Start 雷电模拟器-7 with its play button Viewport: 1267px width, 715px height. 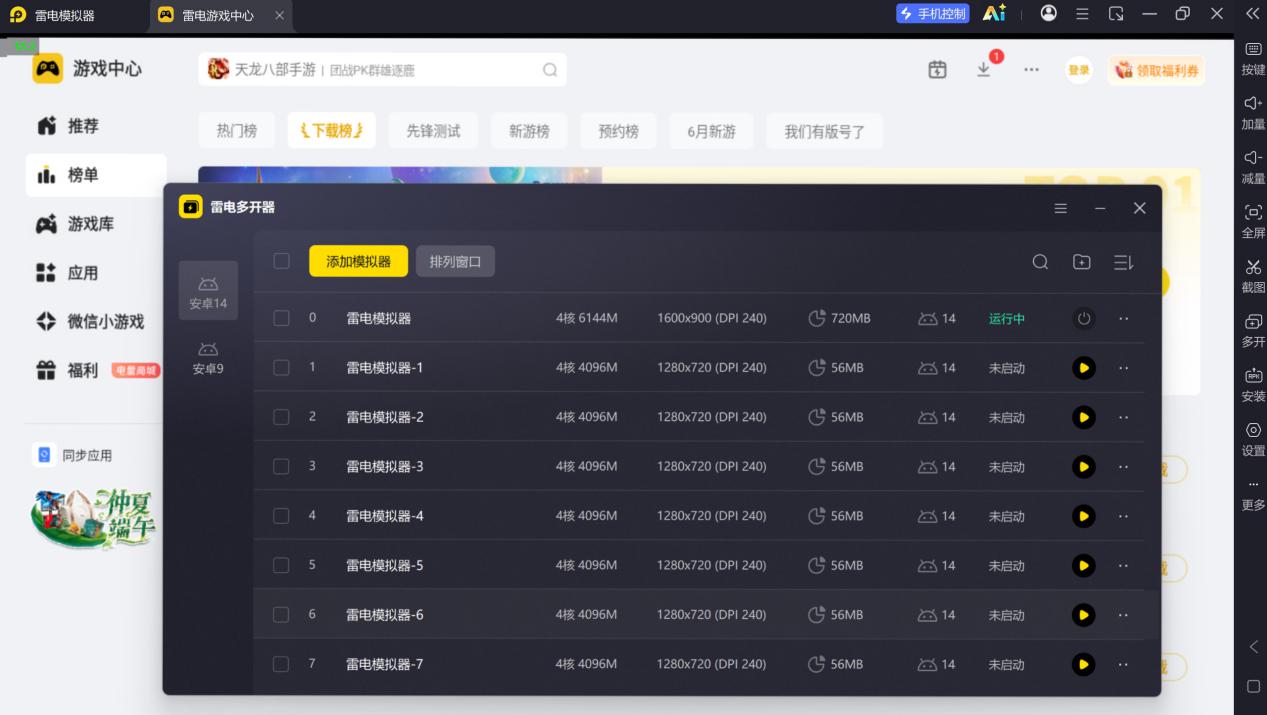1083,664
